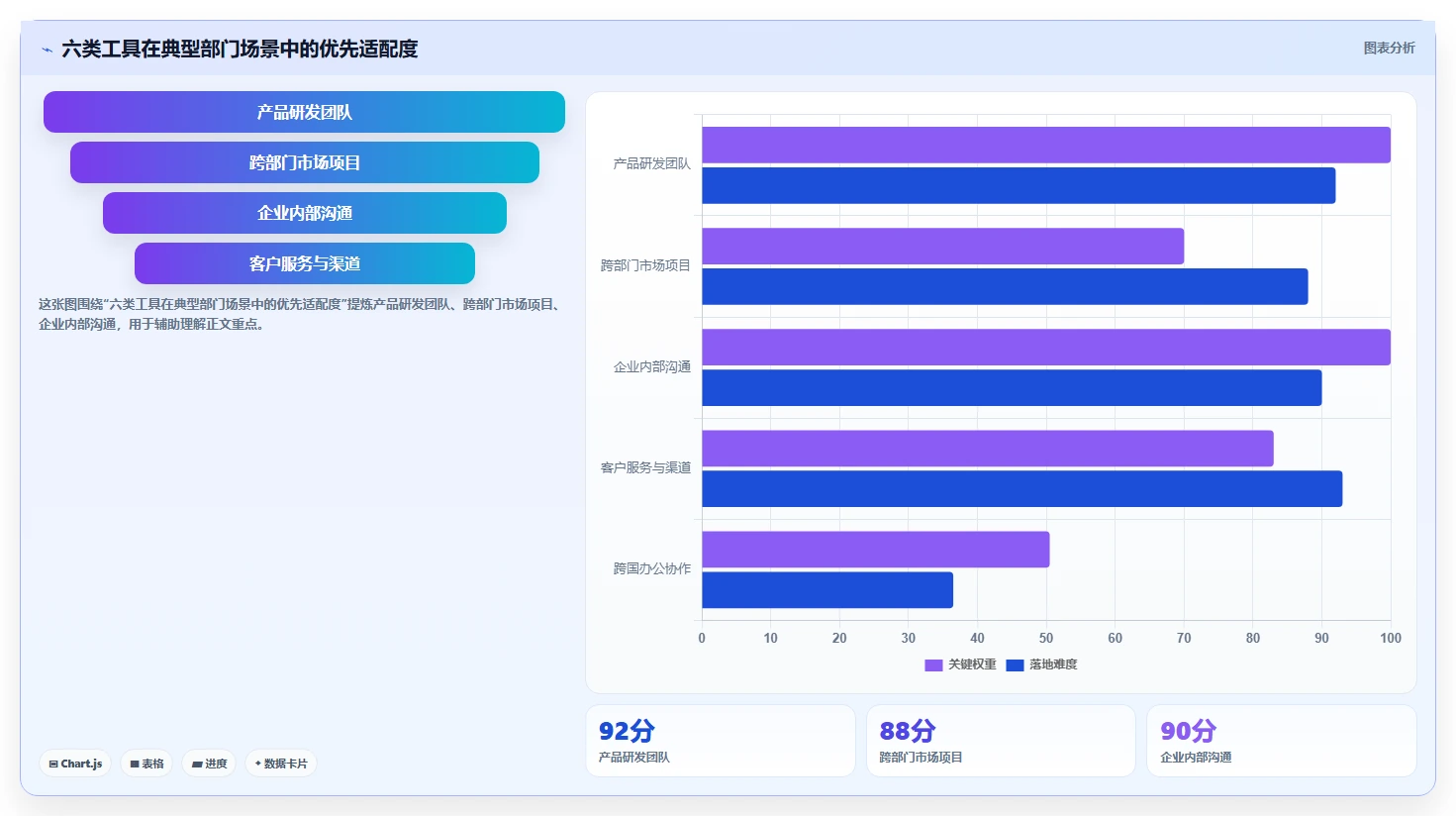The image size is (1456, 816).
Task: Click the purple bar for 跨国办公协作
Action: coord(876,550)
